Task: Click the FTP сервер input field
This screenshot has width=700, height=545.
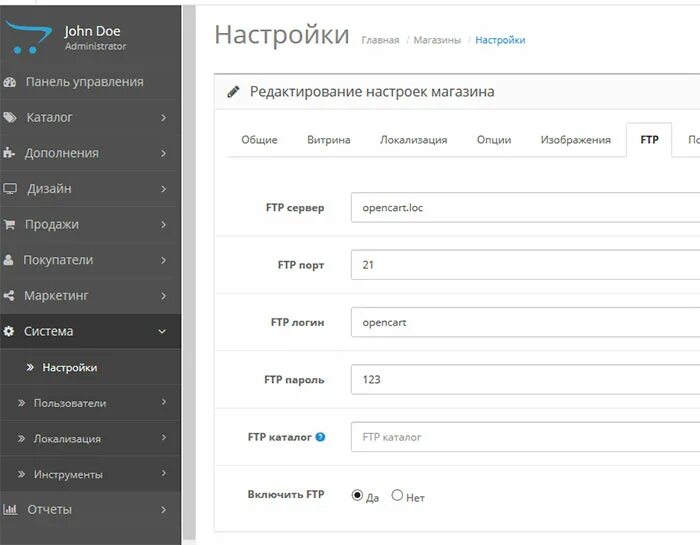Action: click(x=525, y=208)
